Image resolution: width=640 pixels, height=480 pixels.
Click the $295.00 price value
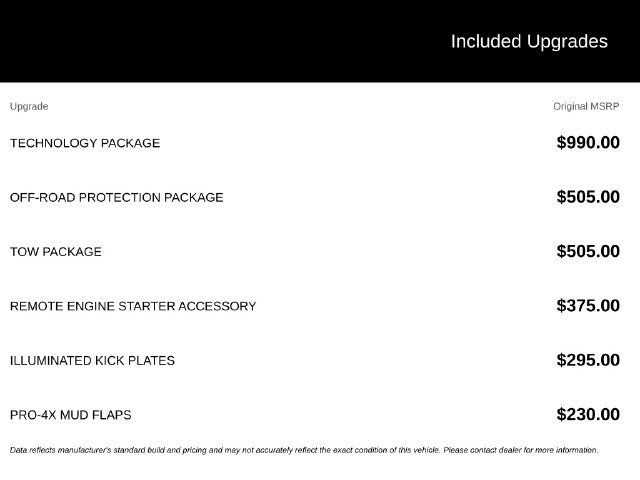click(x=588, y=360)
